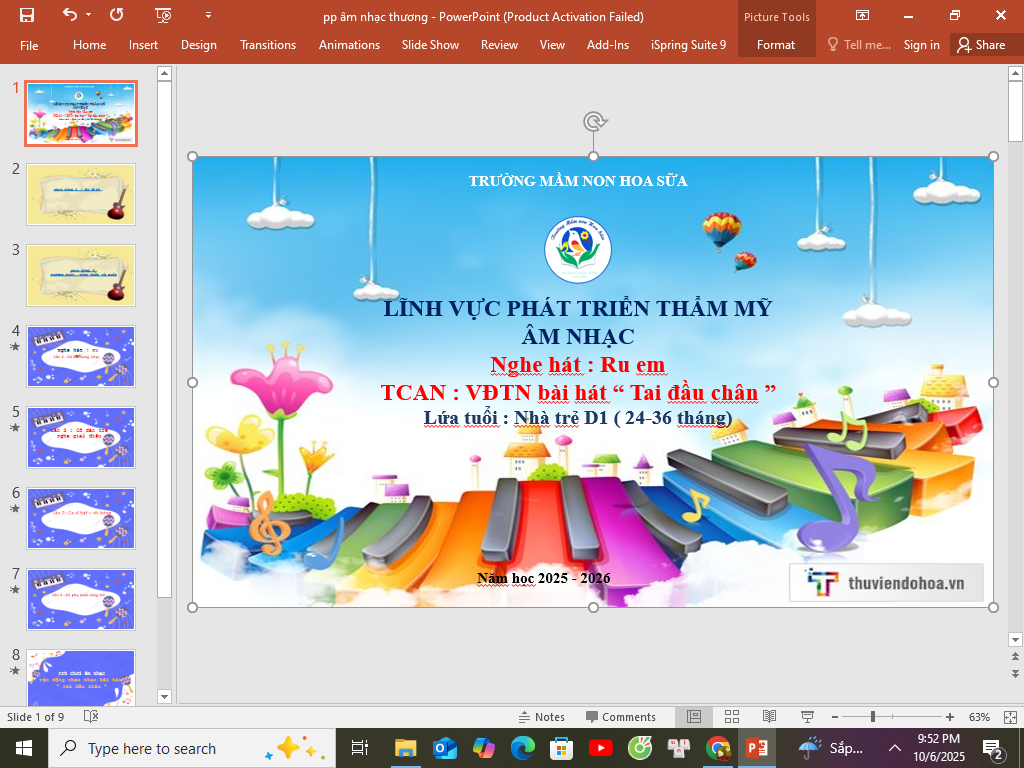Click the Share button

[980, 45]
